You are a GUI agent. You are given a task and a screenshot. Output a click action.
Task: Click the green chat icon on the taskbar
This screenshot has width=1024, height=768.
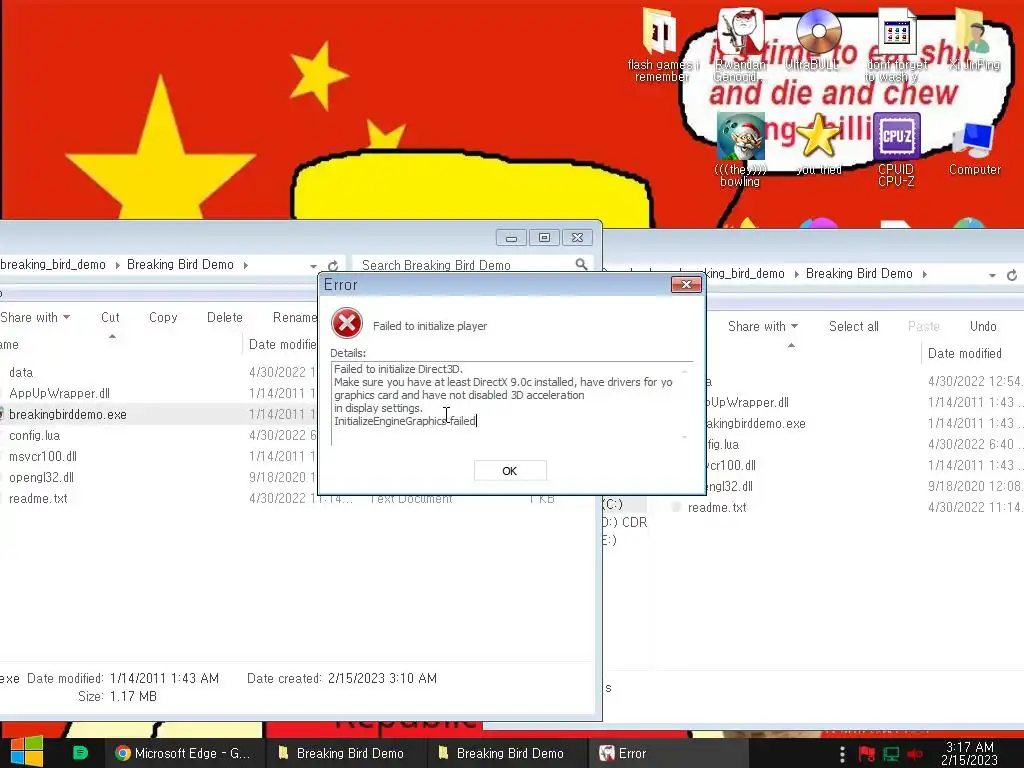pyautogui.click(x=80, y=753)
